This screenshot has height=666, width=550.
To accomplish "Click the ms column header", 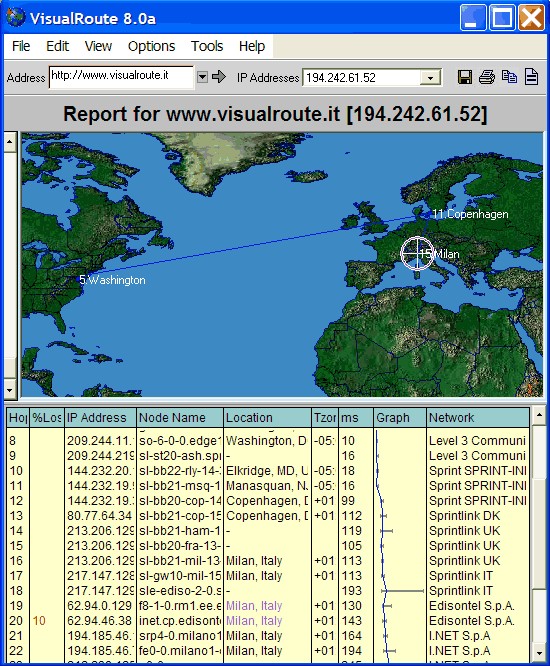I will pyautogui.click(x=356, y=418).
